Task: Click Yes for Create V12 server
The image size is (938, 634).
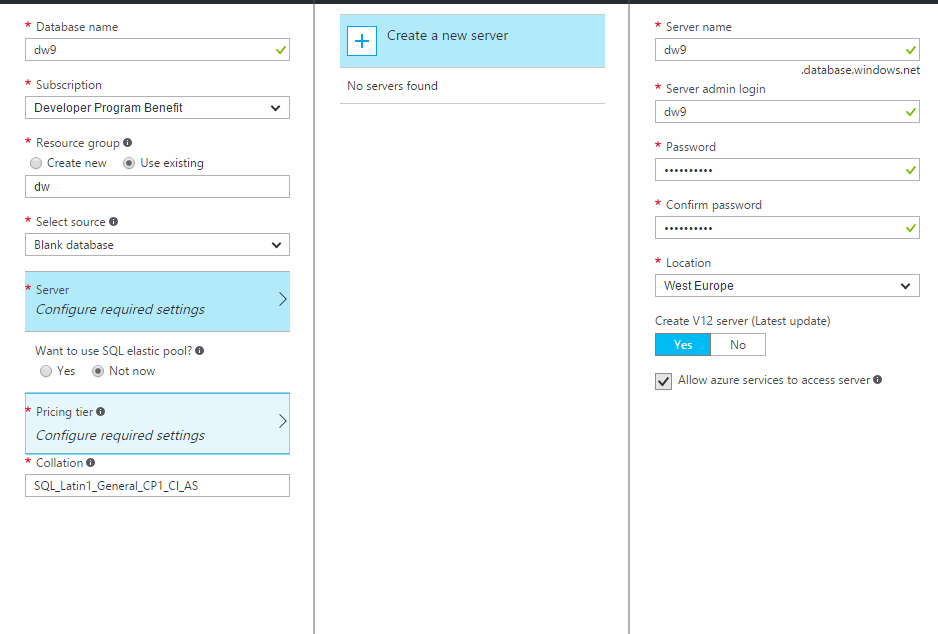Action: pos(683,345)
